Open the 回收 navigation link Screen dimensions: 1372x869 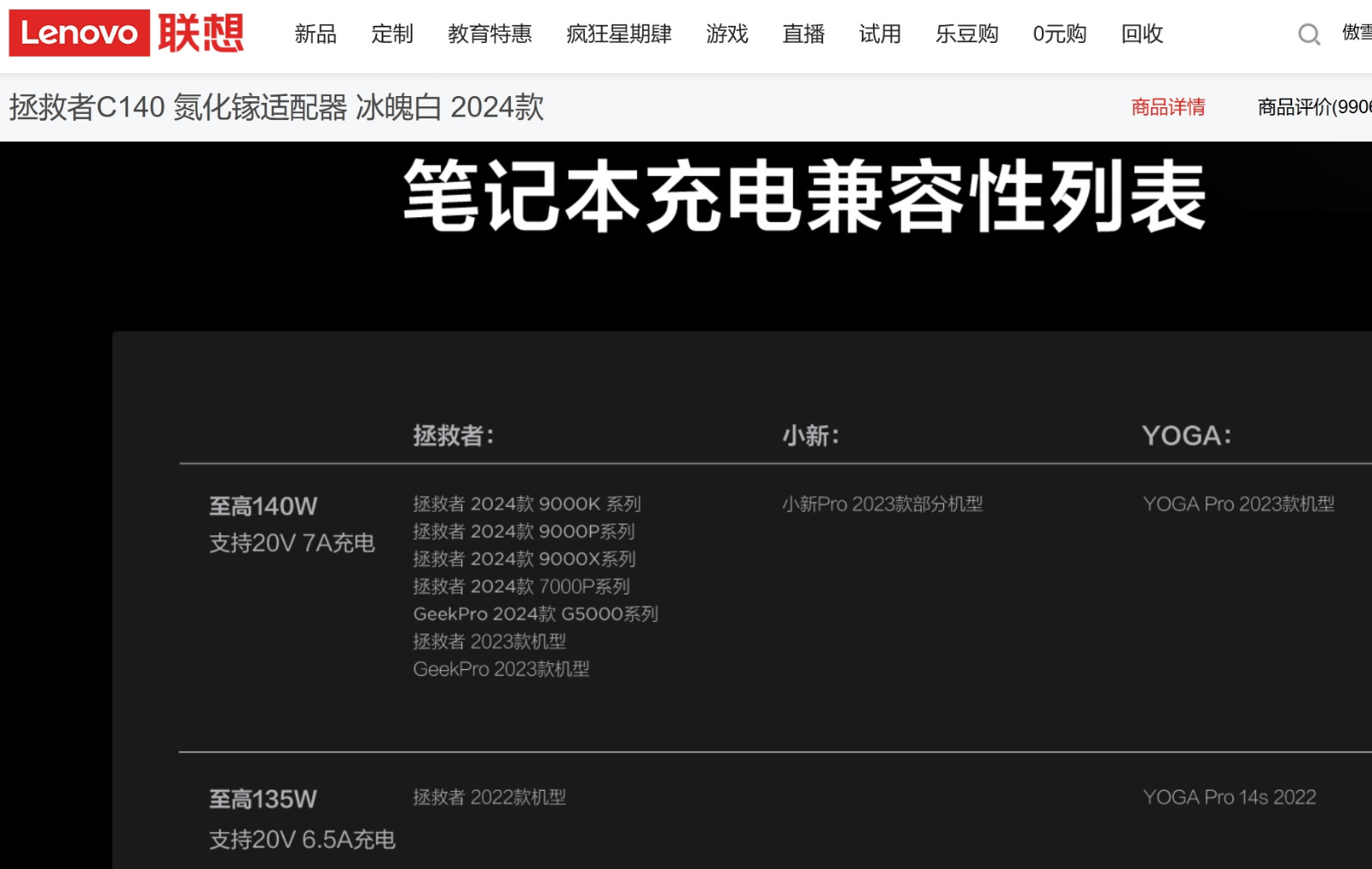(1142, 34)
